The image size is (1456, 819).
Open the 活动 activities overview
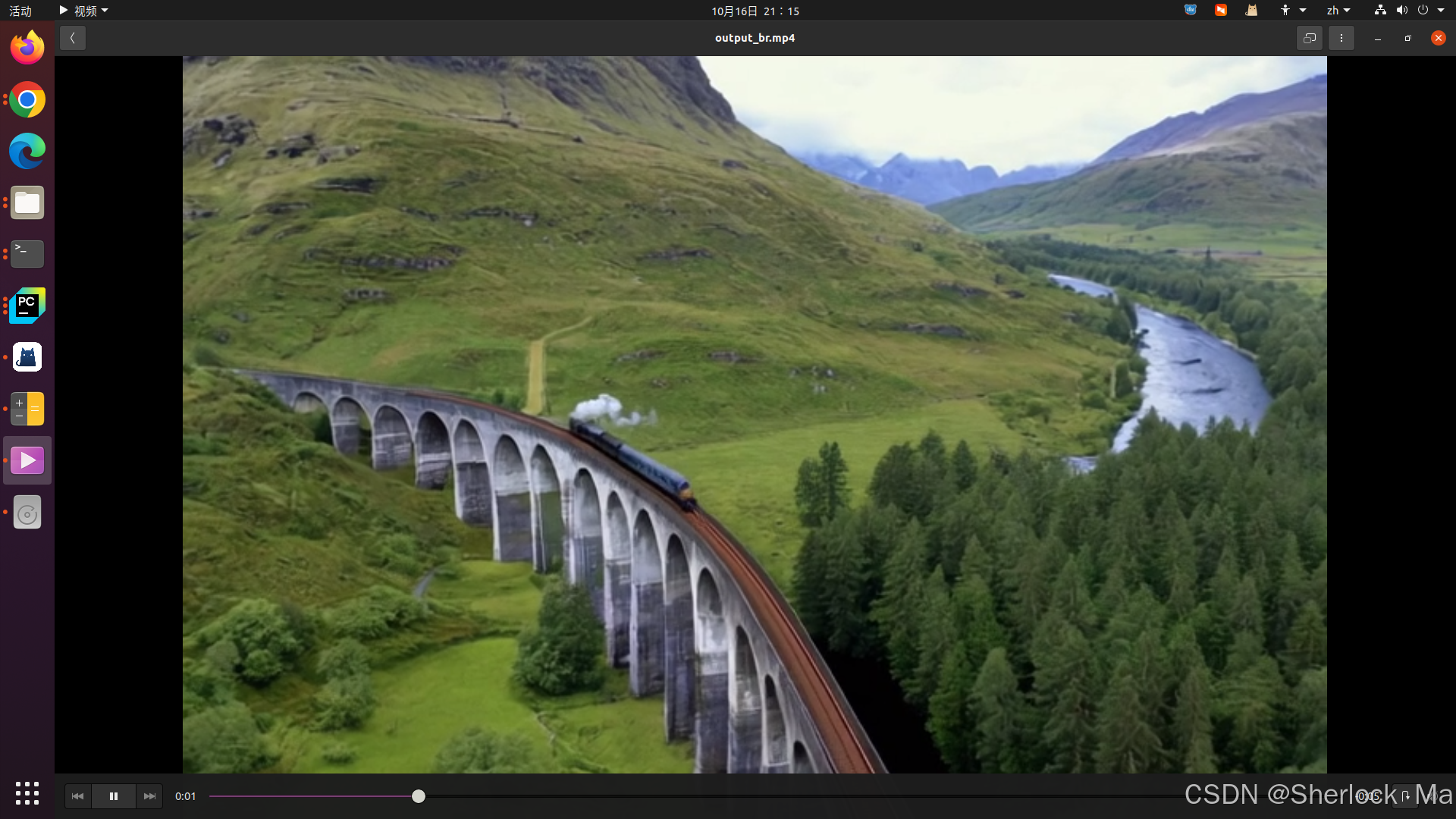[20, 11]
